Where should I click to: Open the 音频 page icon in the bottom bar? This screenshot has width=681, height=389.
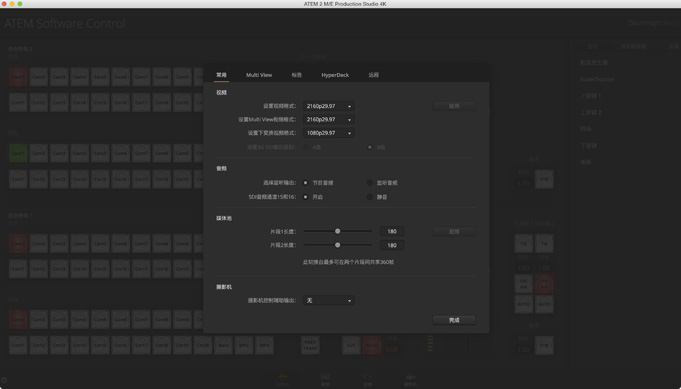[x=367, y=380]
